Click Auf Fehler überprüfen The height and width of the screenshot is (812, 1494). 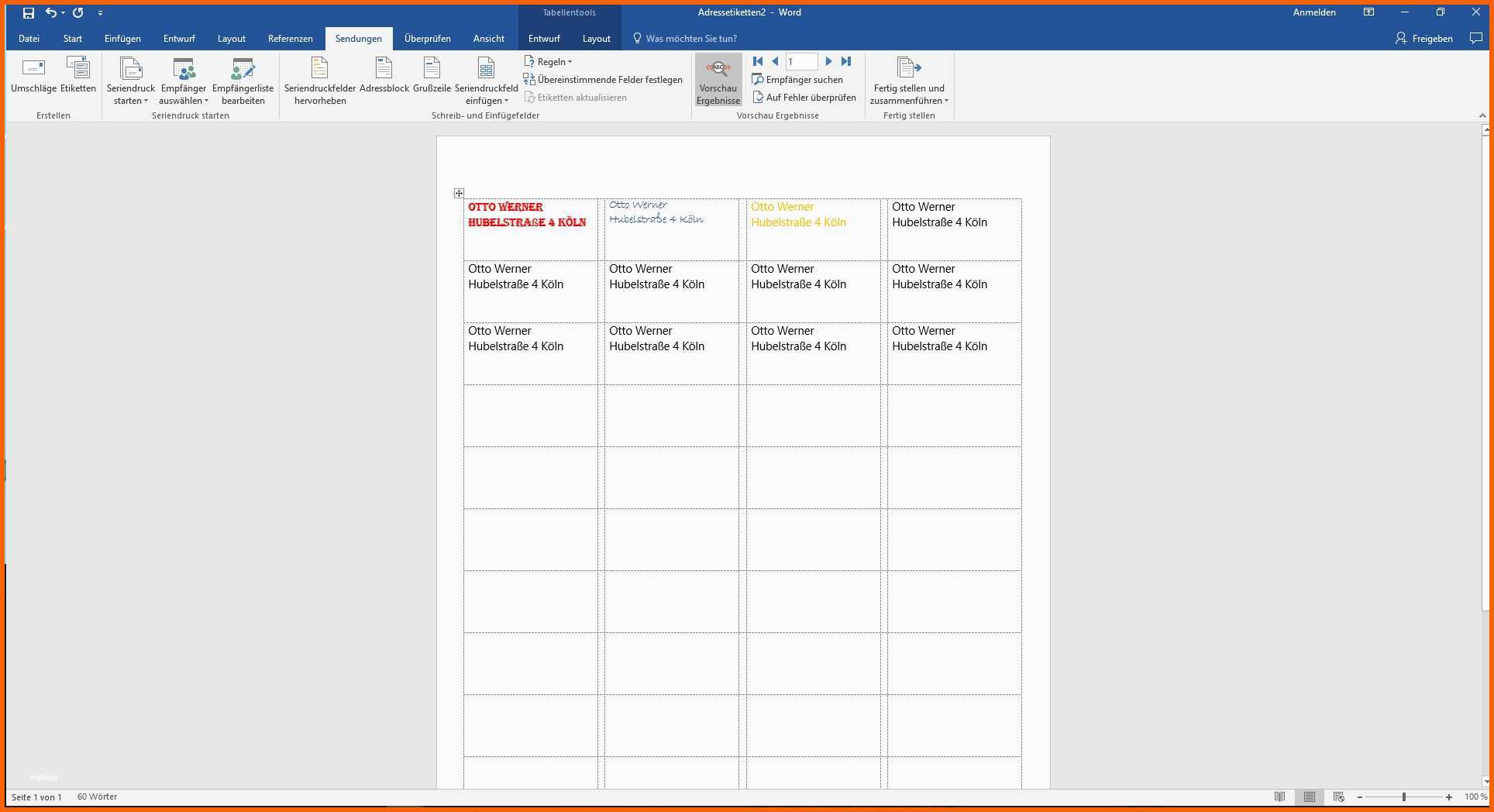tap(804, 98)
